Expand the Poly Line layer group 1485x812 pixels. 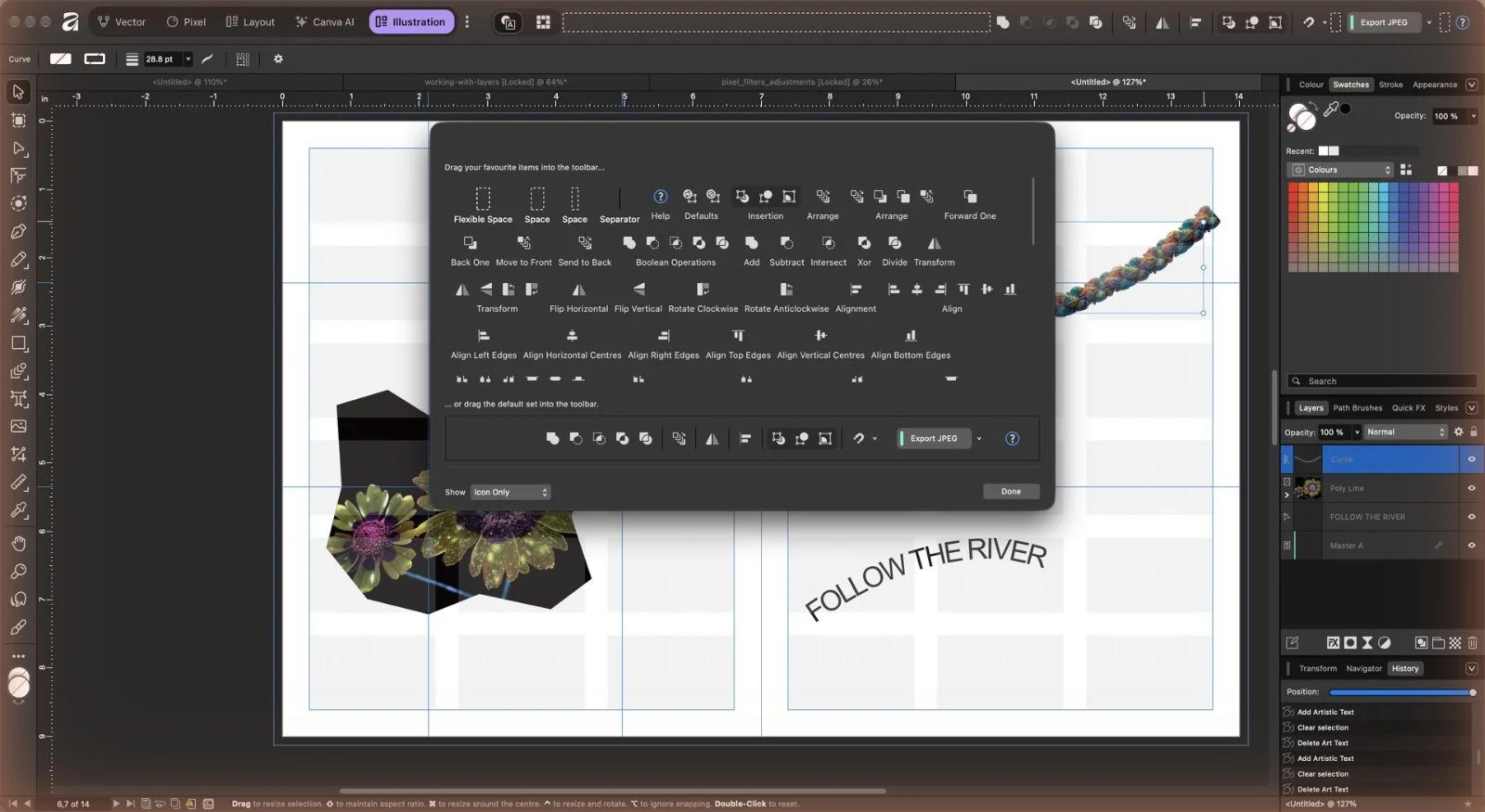[1286, 496]
